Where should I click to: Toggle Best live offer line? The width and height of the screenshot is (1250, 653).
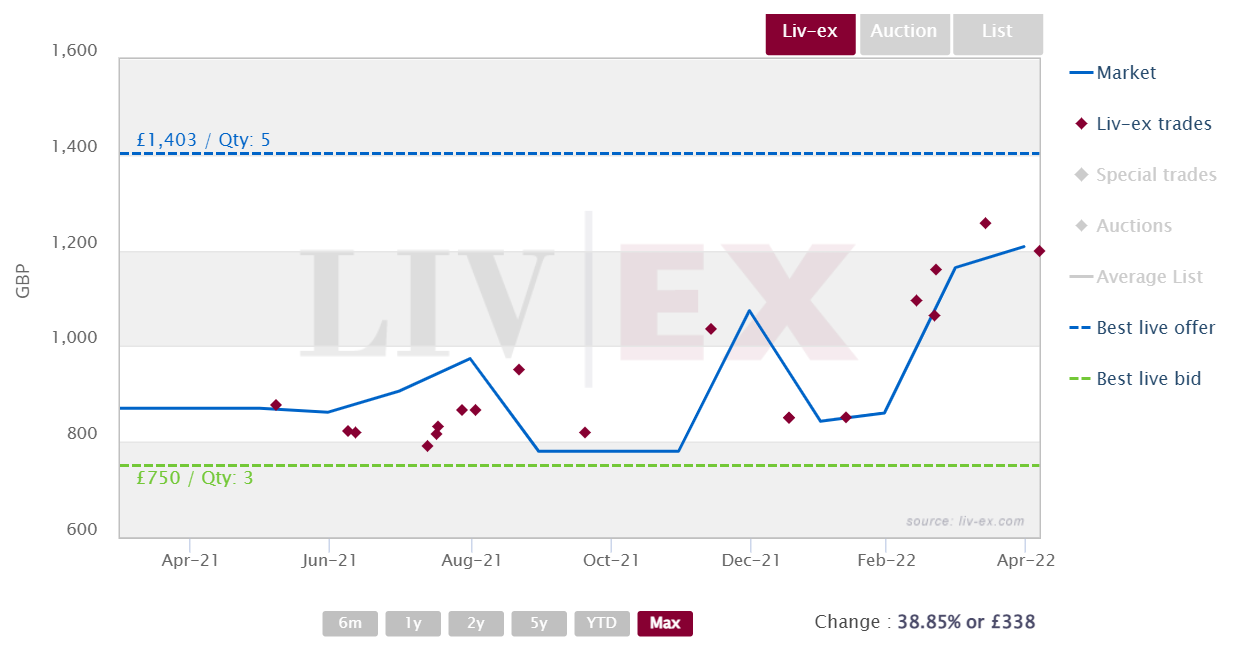[1142, 328]
